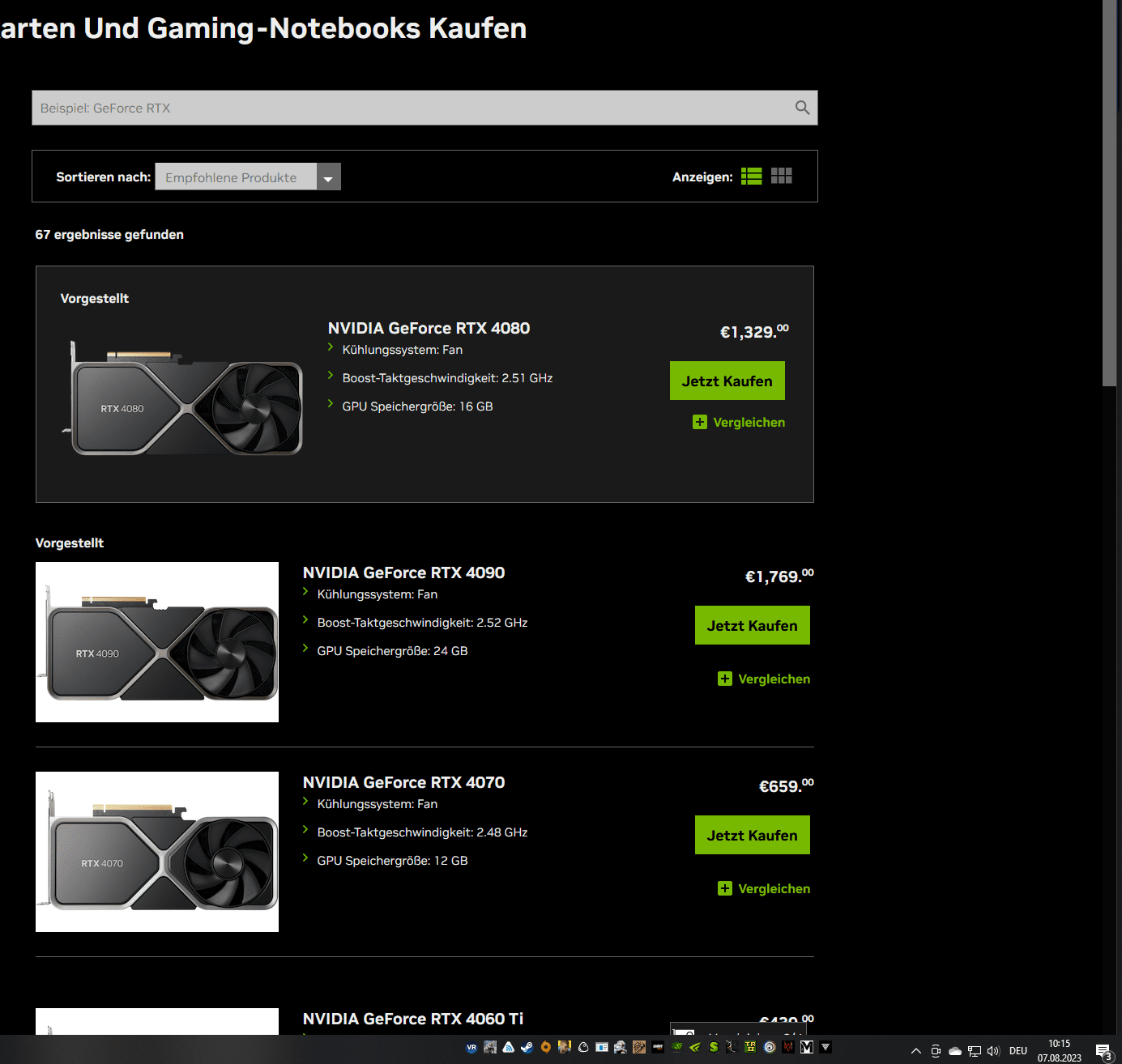Viewport: 1122px width, 1064px height.
Task: Open the volume control in tray
Action: coord(994,1051)
